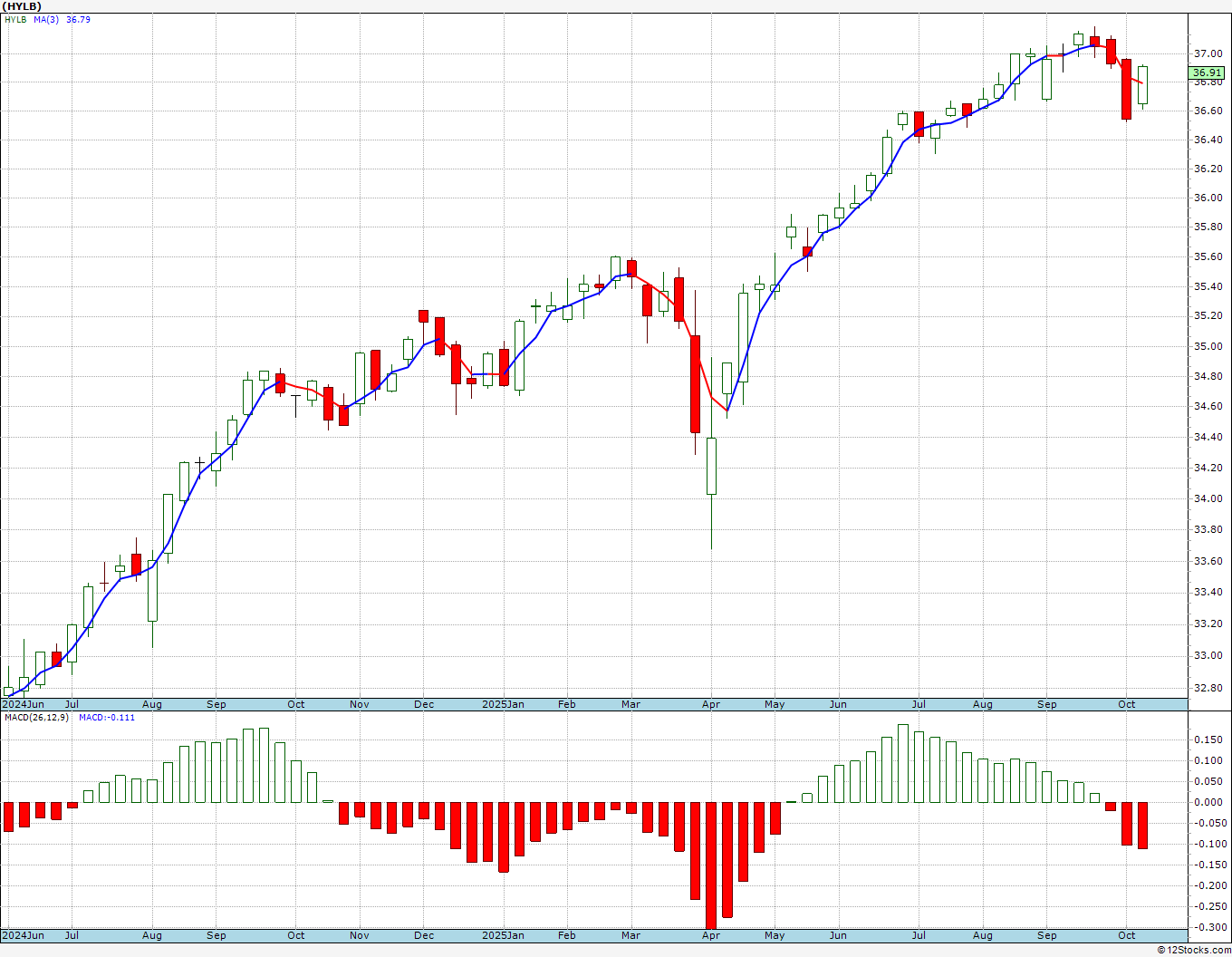Click the 35.00 price axis label

point(1207,347)
